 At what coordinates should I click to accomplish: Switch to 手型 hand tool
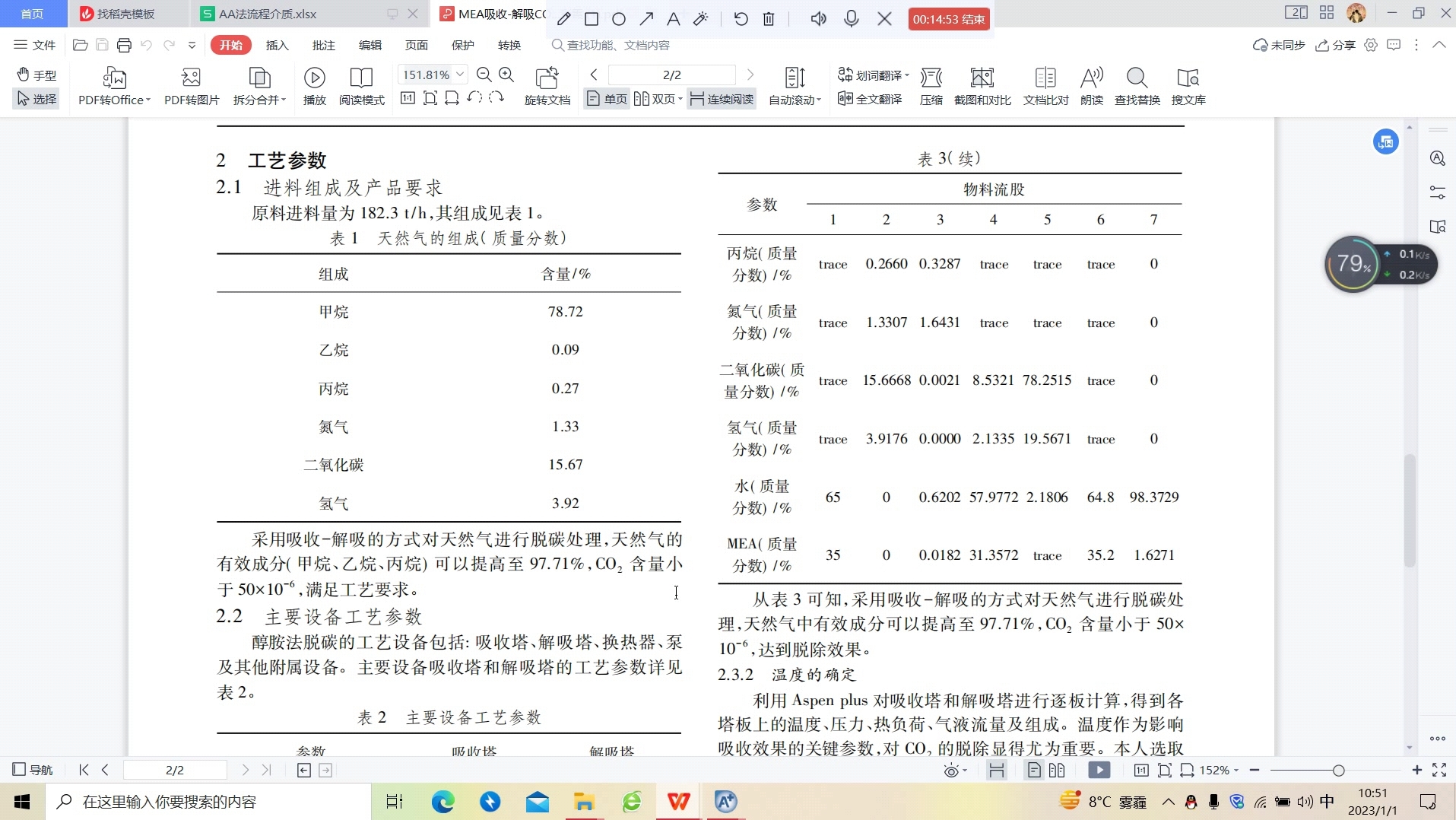pyautogui.click(x=36, y=75)
